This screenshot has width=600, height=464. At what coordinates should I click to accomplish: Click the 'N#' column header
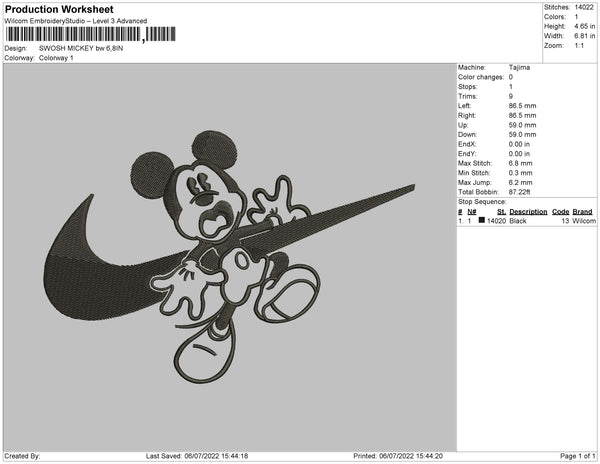click(472, 212)
